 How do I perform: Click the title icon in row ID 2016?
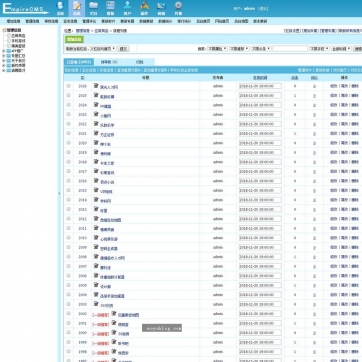pos(96,181)
